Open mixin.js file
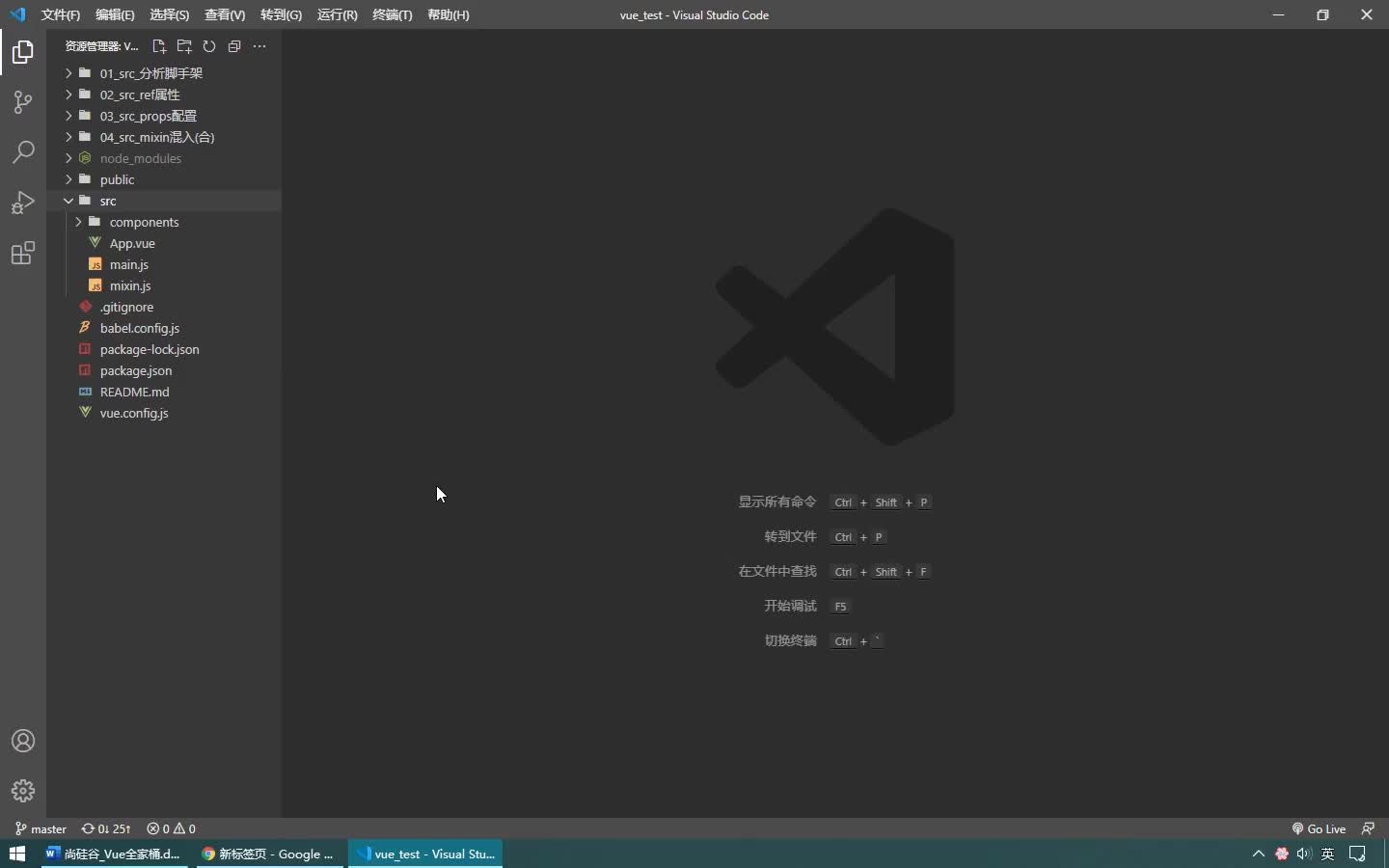Image resolution: width=1389 pixels, height=868 pixels. [164, 285]
